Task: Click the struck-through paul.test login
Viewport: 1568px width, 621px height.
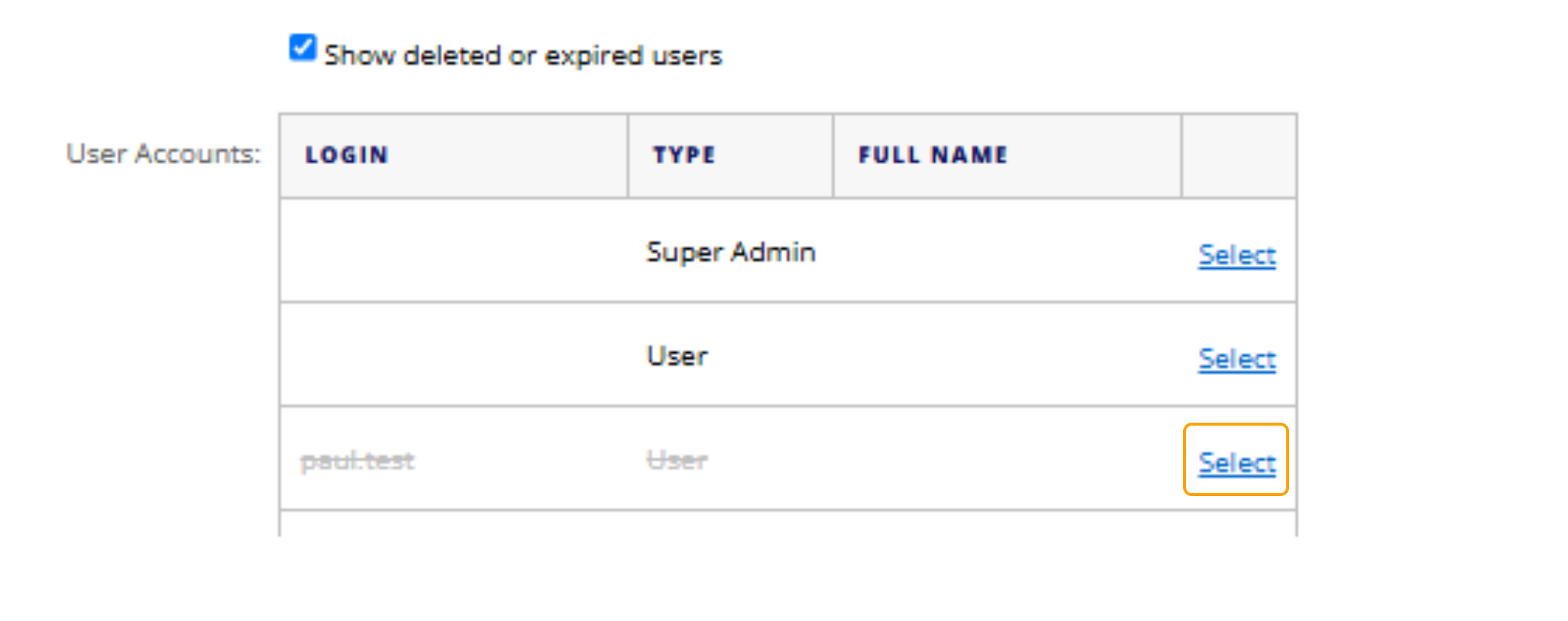Action: [x=357, y=460]
